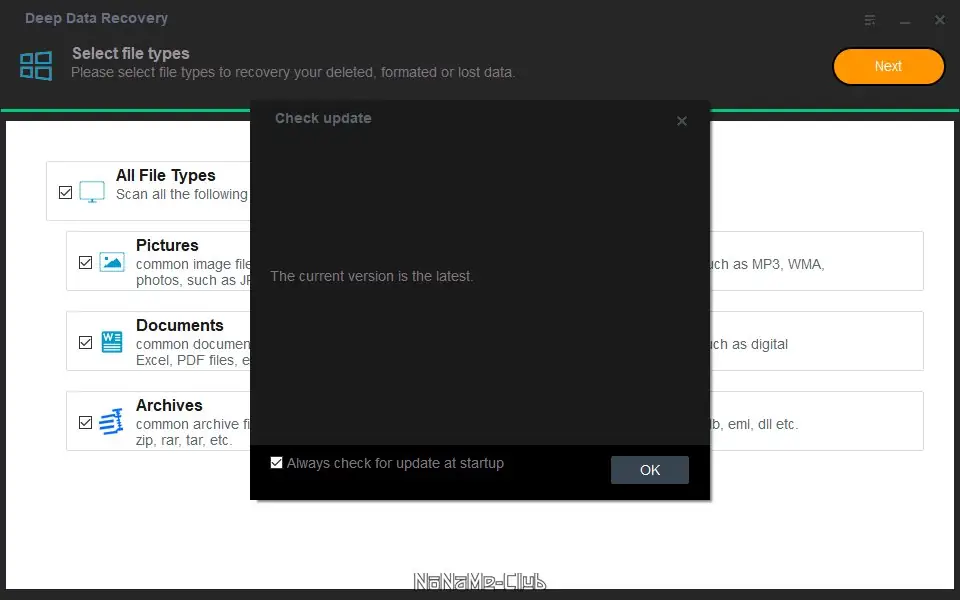Toggle the Pictures checkbox

[86, 263]
